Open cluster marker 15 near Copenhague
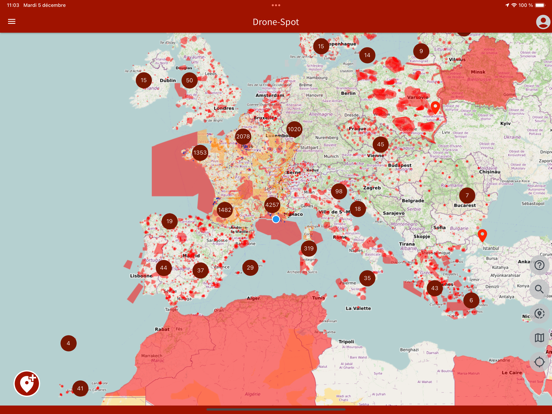Screen dimensions: 552x414 point(321,46)
